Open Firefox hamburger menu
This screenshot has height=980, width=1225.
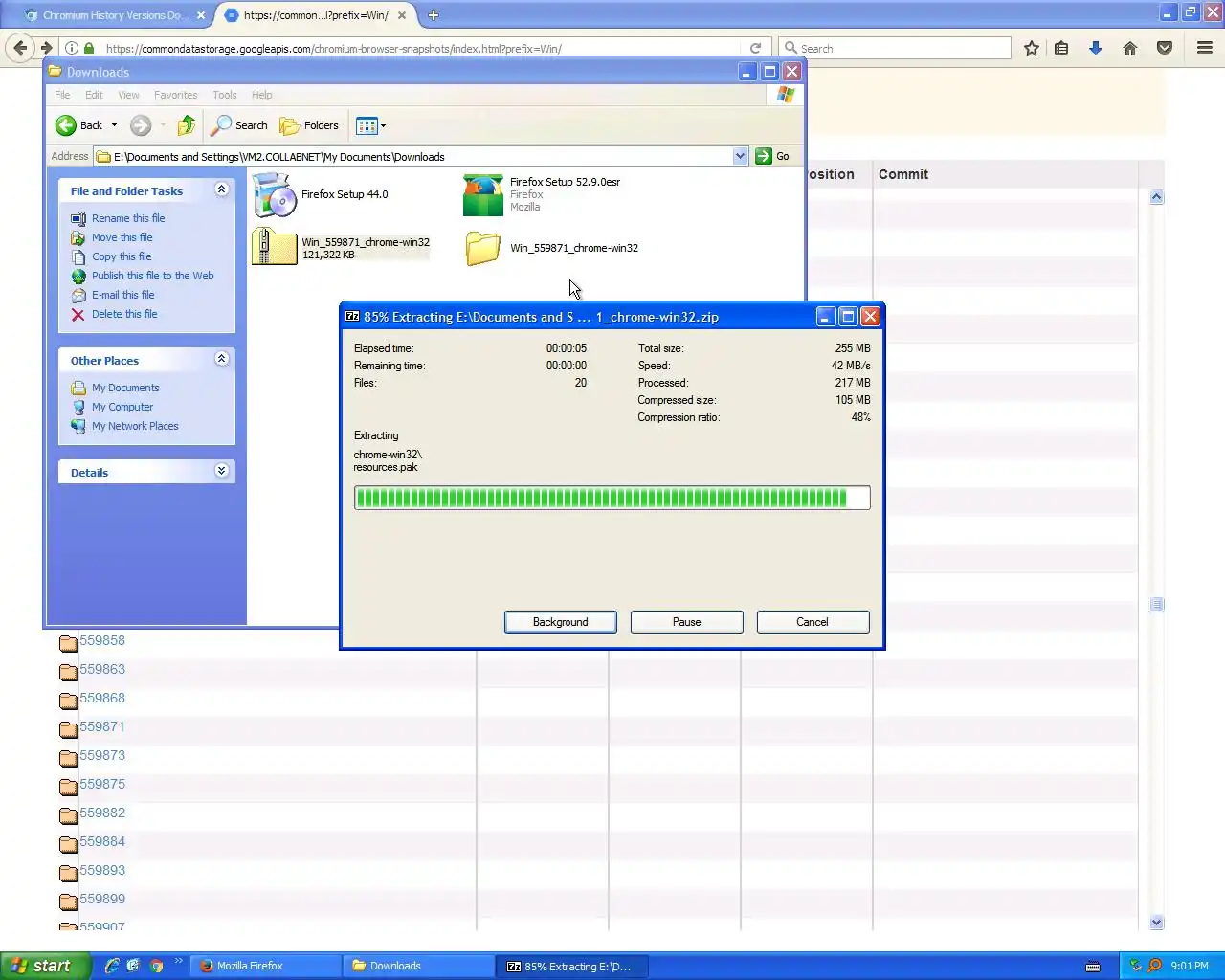coord(1205,48)
